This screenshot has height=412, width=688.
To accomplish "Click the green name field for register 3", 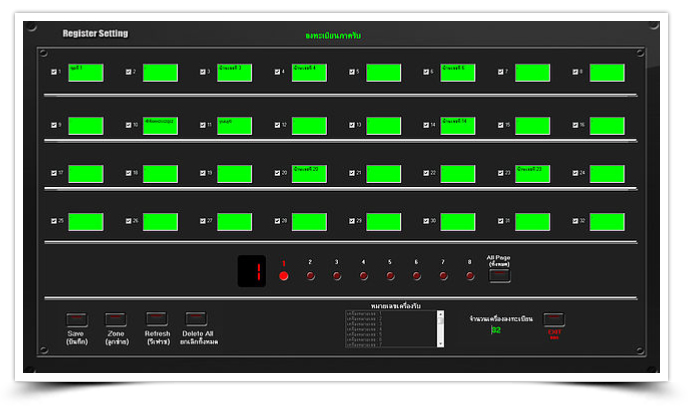I will coord(234,72).
